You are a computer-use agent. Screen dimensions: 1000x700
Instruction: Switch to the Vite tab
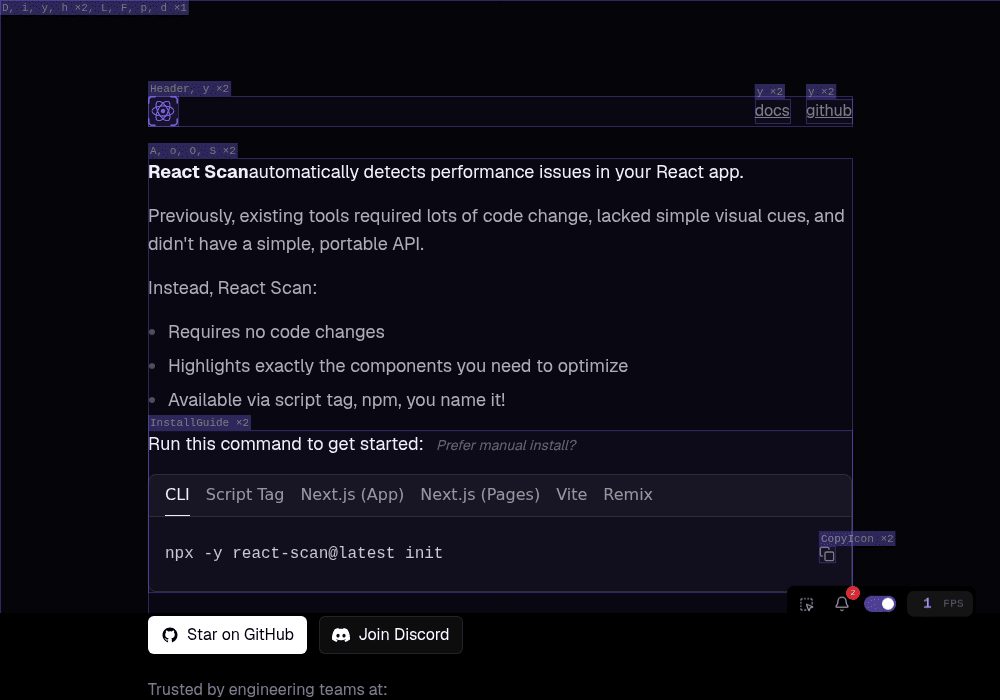tap(571, 494)
